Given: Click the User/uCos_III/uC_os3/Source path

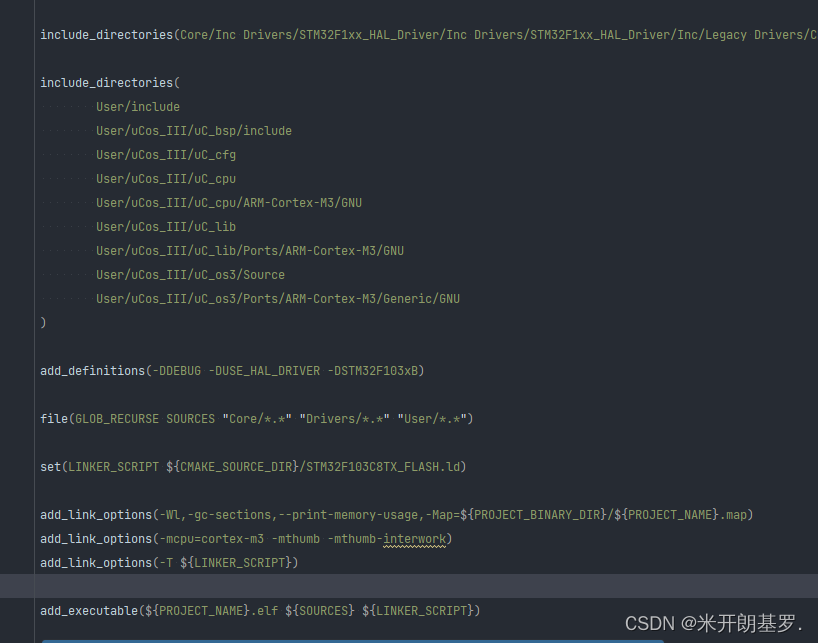Looking at the screenshot, I should (190, 274).
